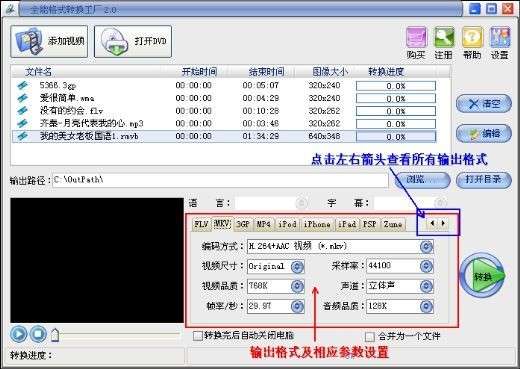Open the 设置 settings icon
520x369 pixels.
[x=500, y=43]
